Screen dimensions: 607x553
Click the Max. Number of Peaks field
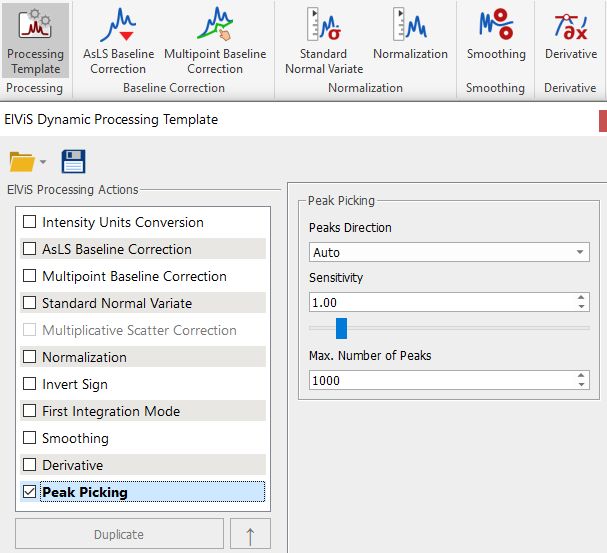tap(441, 380)
